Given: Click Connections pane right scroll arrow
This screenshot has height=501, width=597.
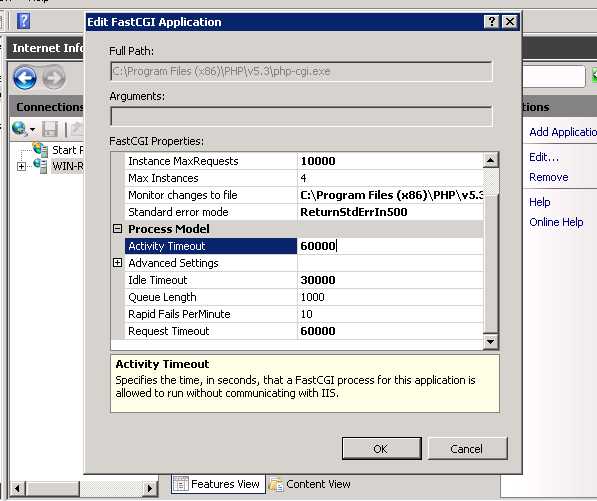Looking at the screenshot, I should click(x=150, y=488).
